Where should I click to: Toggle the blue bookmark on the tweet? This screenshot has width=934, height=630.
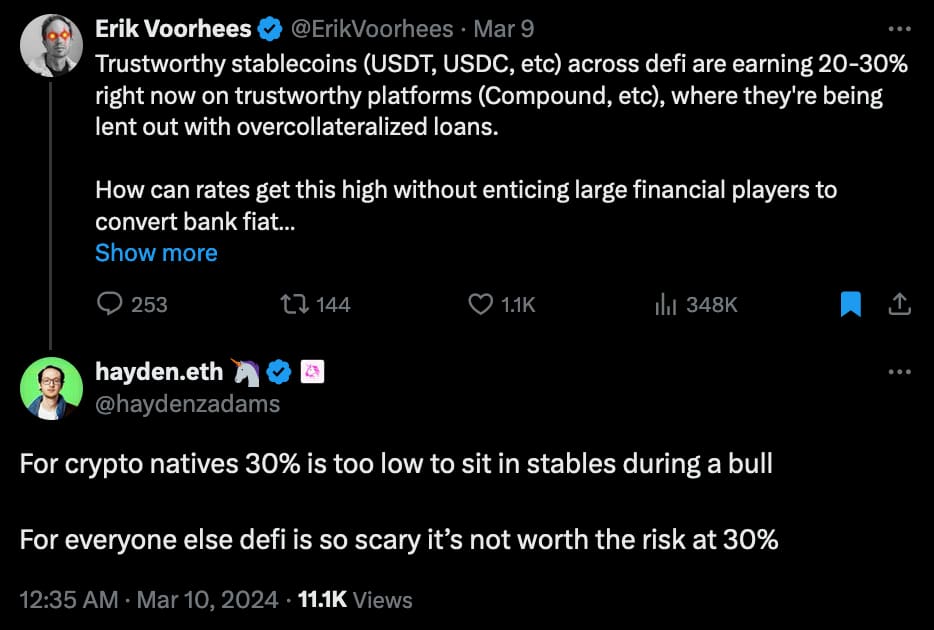850,304
